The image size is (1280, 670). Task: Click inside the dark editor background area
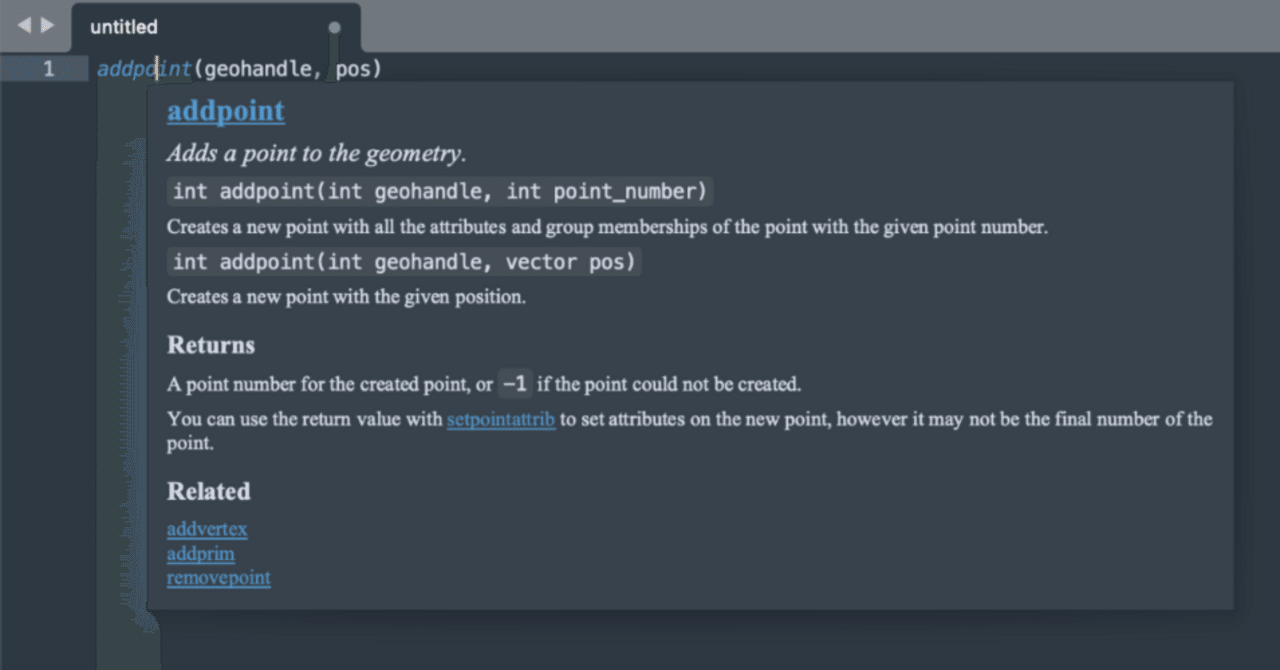(700, 645)
